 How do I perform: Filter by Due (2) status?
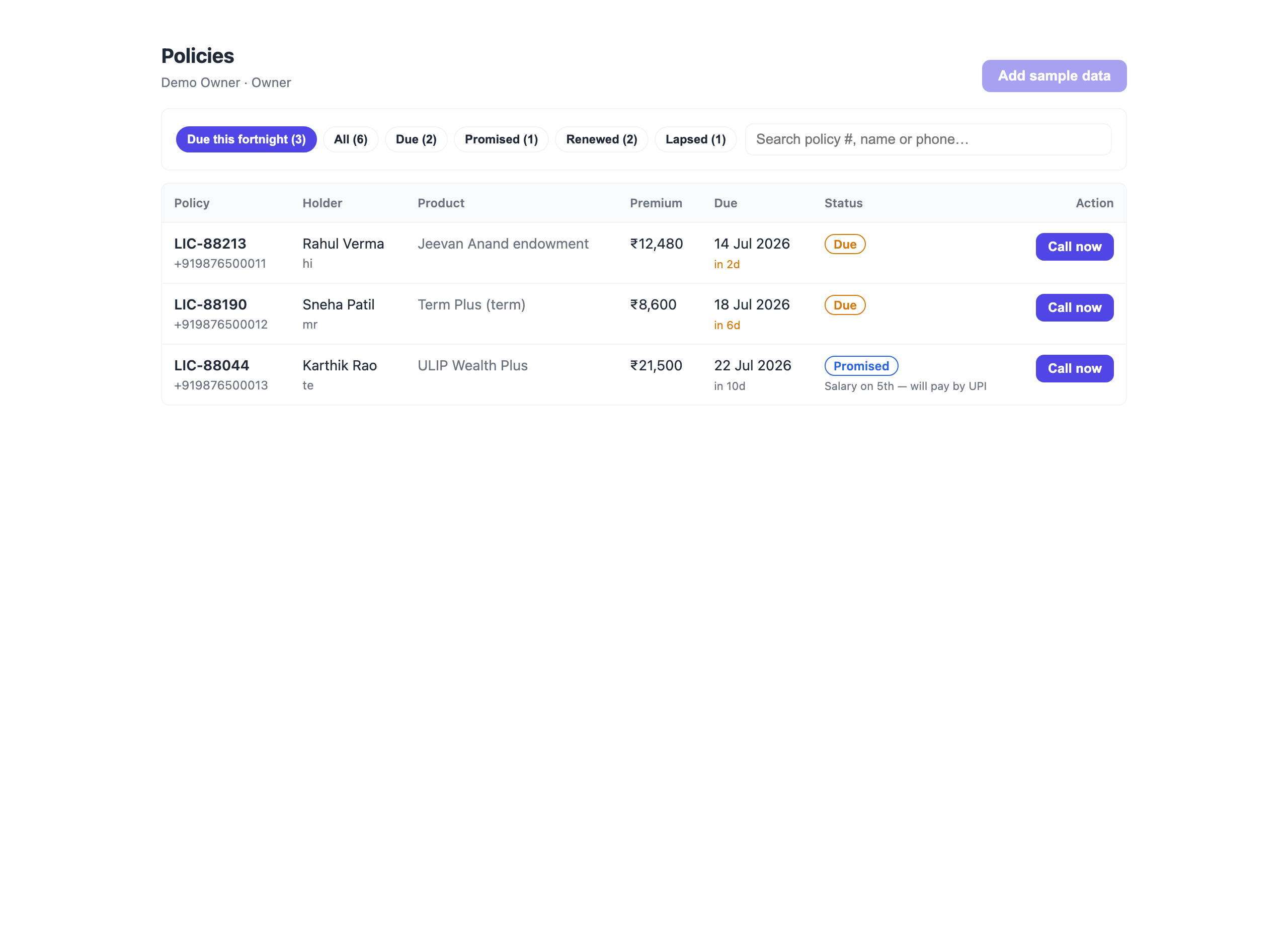[x=416, y=139]
